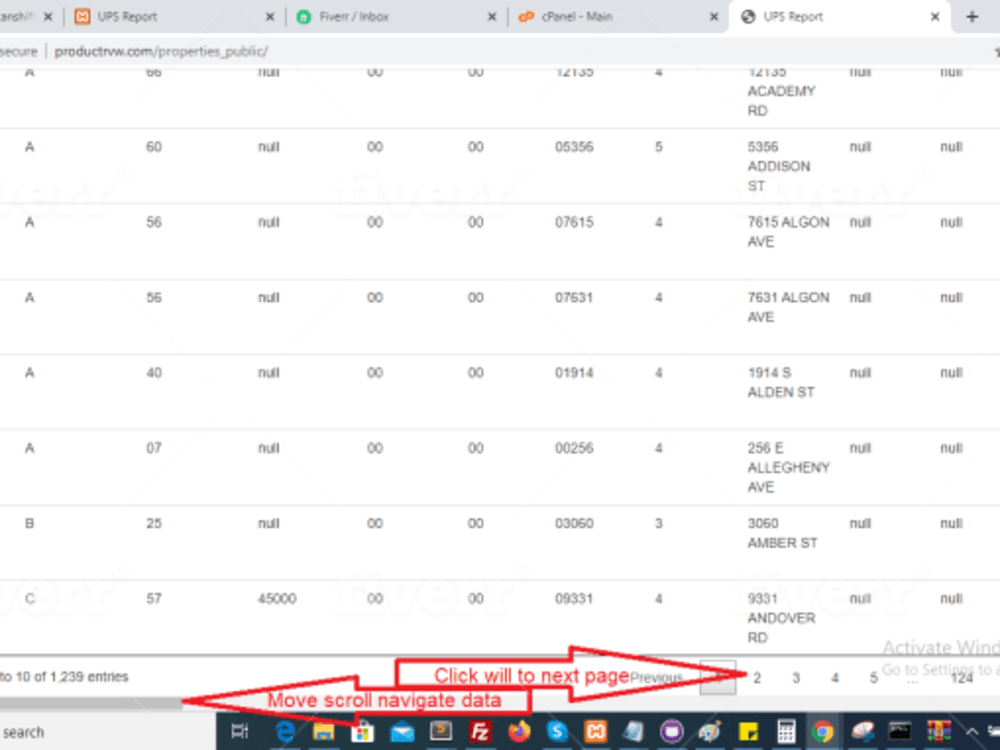This screenshot has width=1000, height=750.
Task: Click the '9331 ANDOVER RD' address cell
Action: click(x=781, y=618)
